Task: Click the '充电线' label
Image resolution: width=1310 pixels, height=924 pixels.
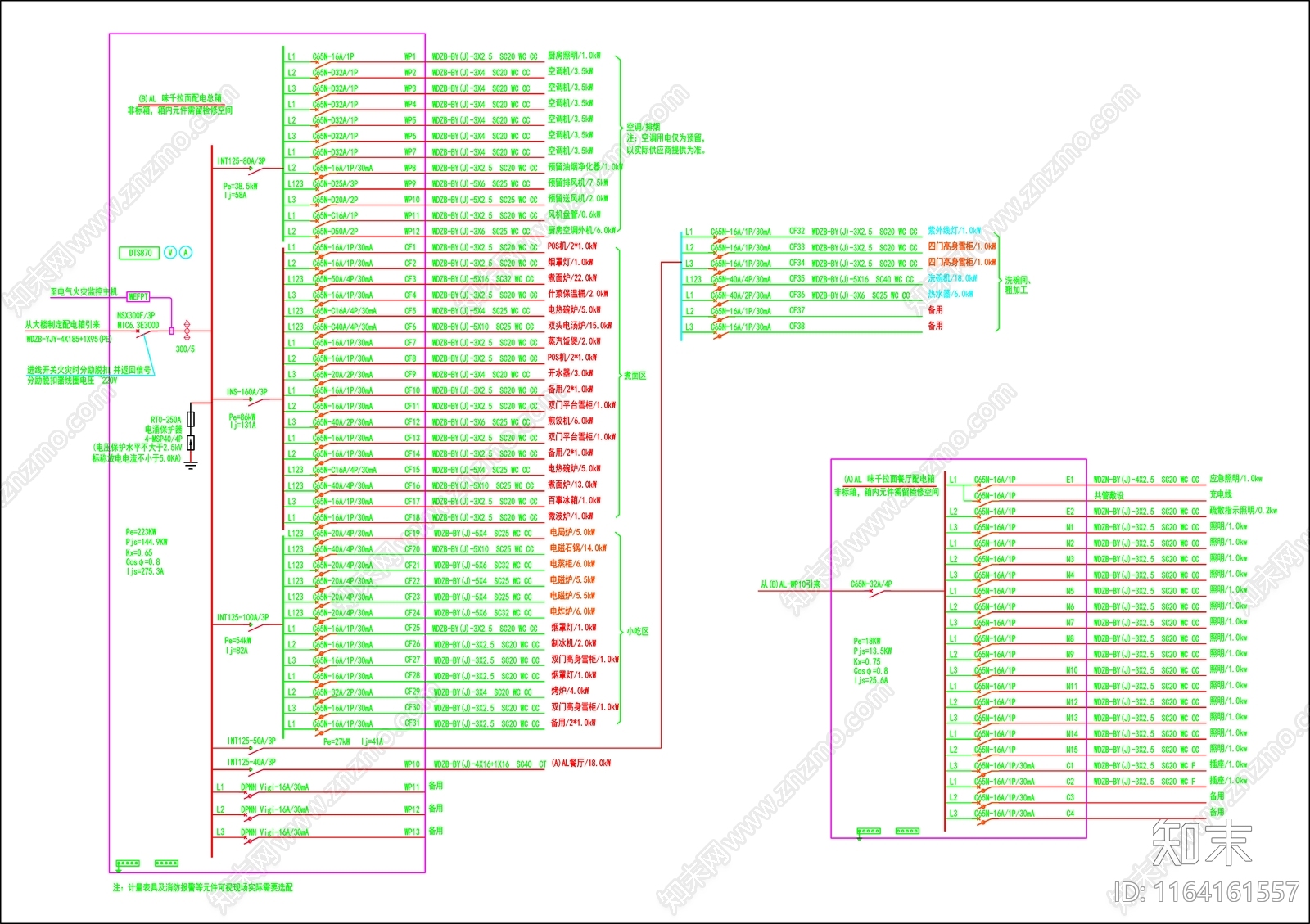Action: pos(1221,494)
